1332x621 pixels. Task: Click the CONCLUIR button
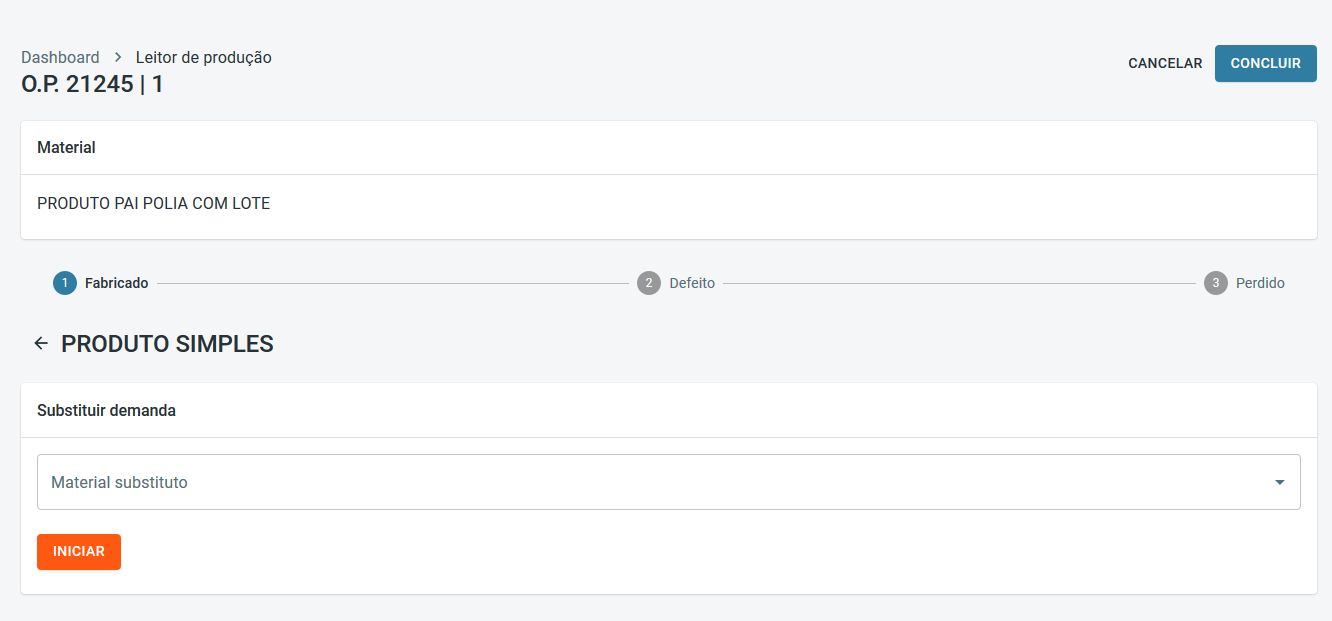tap(1265, 63)
